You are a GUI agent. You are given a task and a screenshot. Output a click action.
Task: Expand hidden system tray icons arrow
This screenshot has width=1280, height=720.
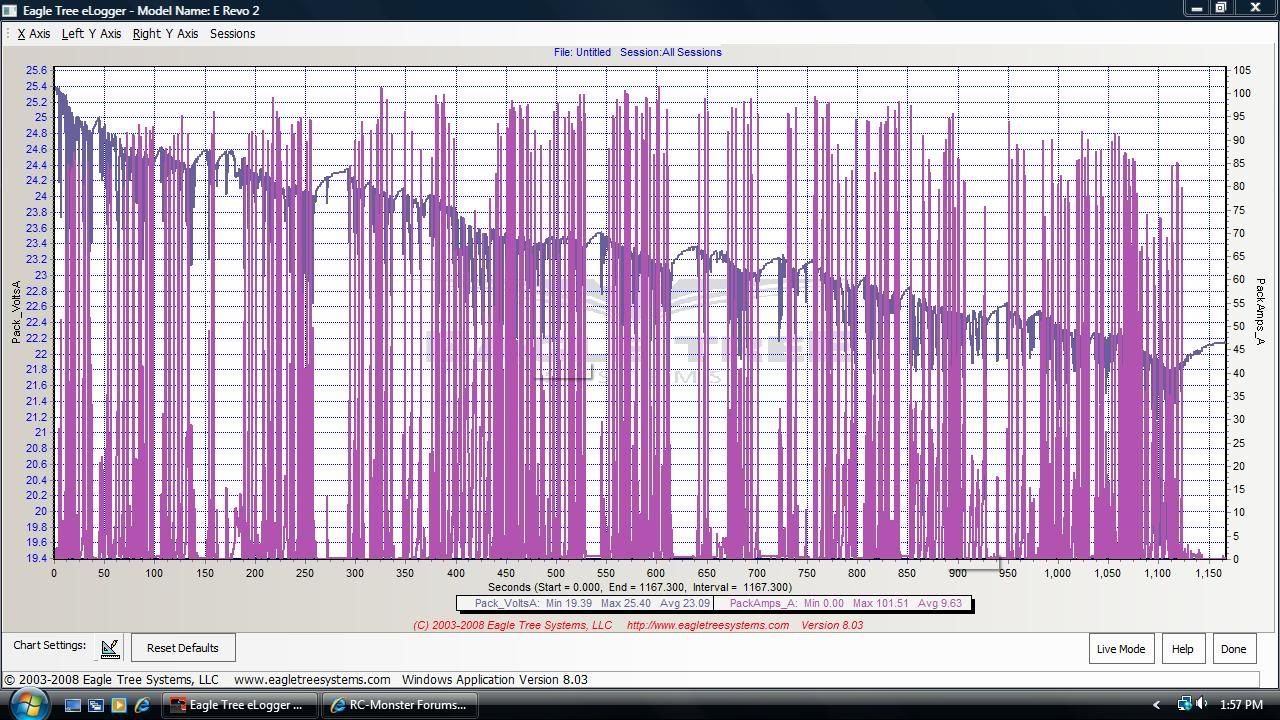pyautogui.click(x=1157, y=705)
